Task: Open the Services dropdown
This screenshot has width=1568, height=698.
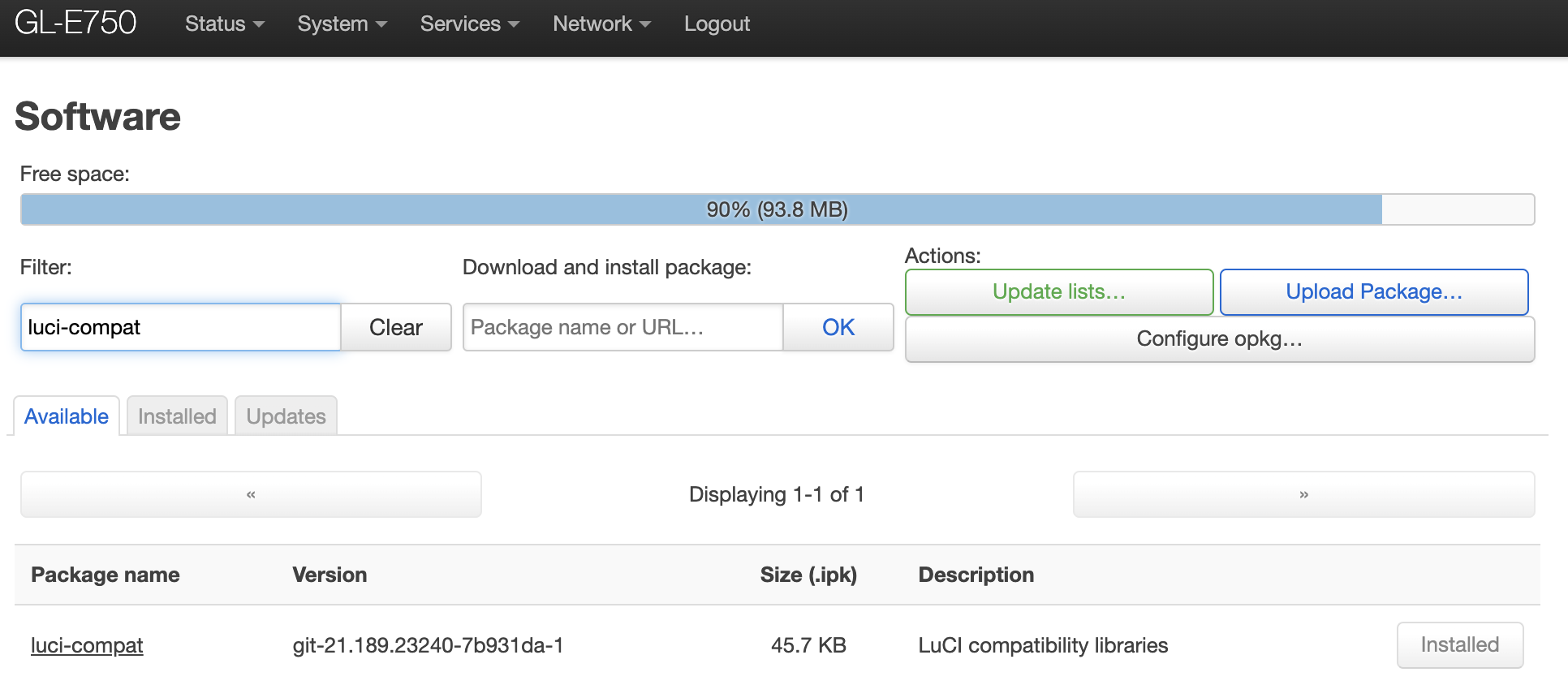Action: pos(469,24)
